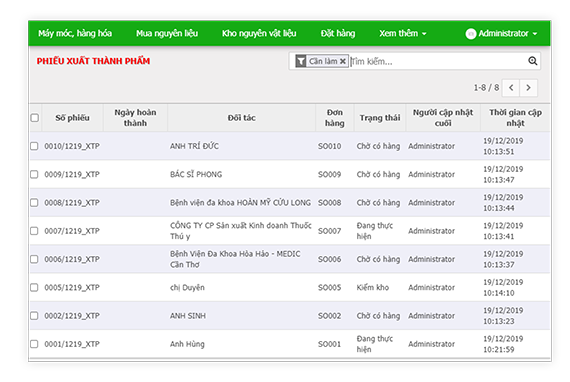
Task: Click the filter funnel icon in search box
Action: [301, 61]
